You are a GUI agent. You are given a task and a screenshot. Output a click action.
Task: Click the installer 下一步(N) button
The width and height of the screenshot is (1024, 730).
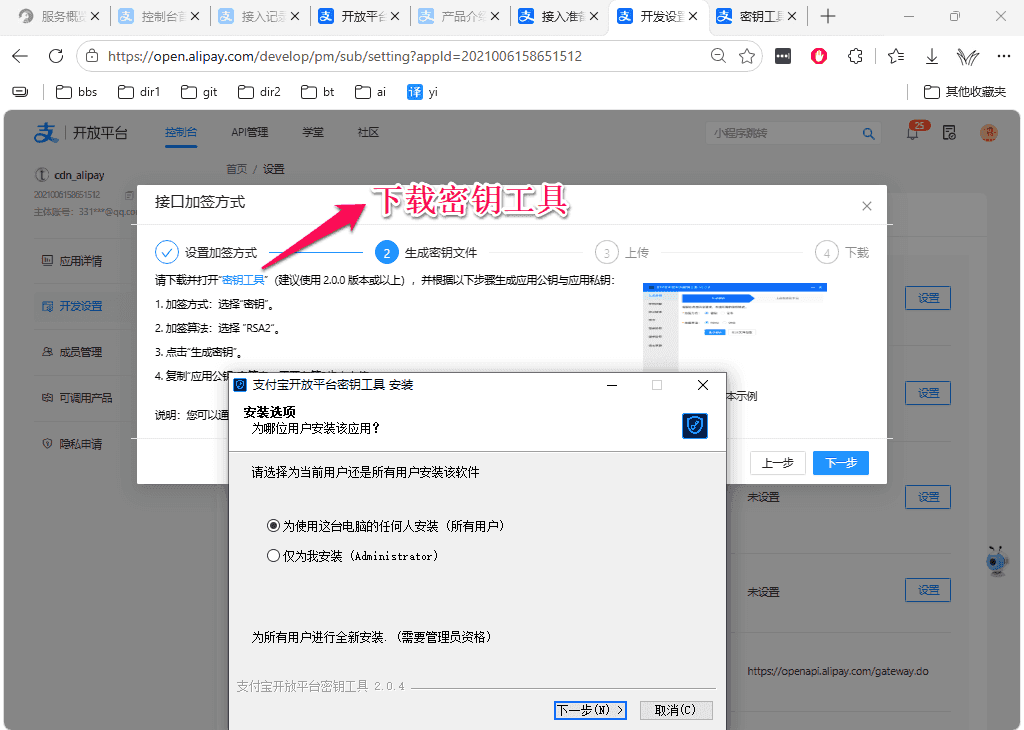590,710
